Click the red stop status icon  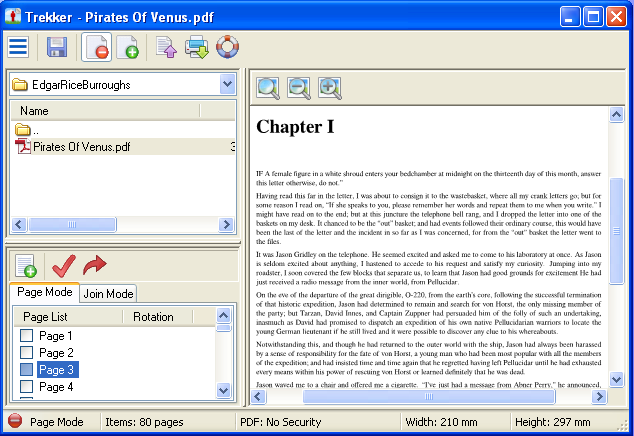[x=15, y=421]
